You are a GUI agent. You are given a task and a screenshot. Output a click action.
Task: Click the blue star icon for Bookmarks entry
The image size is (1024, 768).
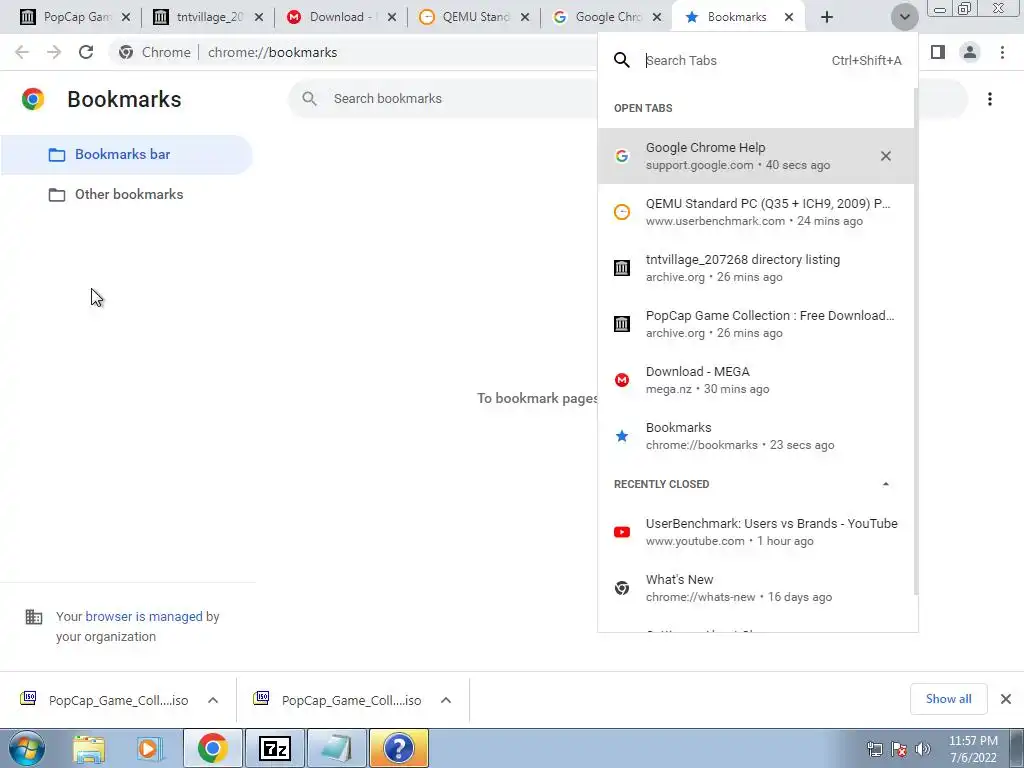(x=622, y=436)
